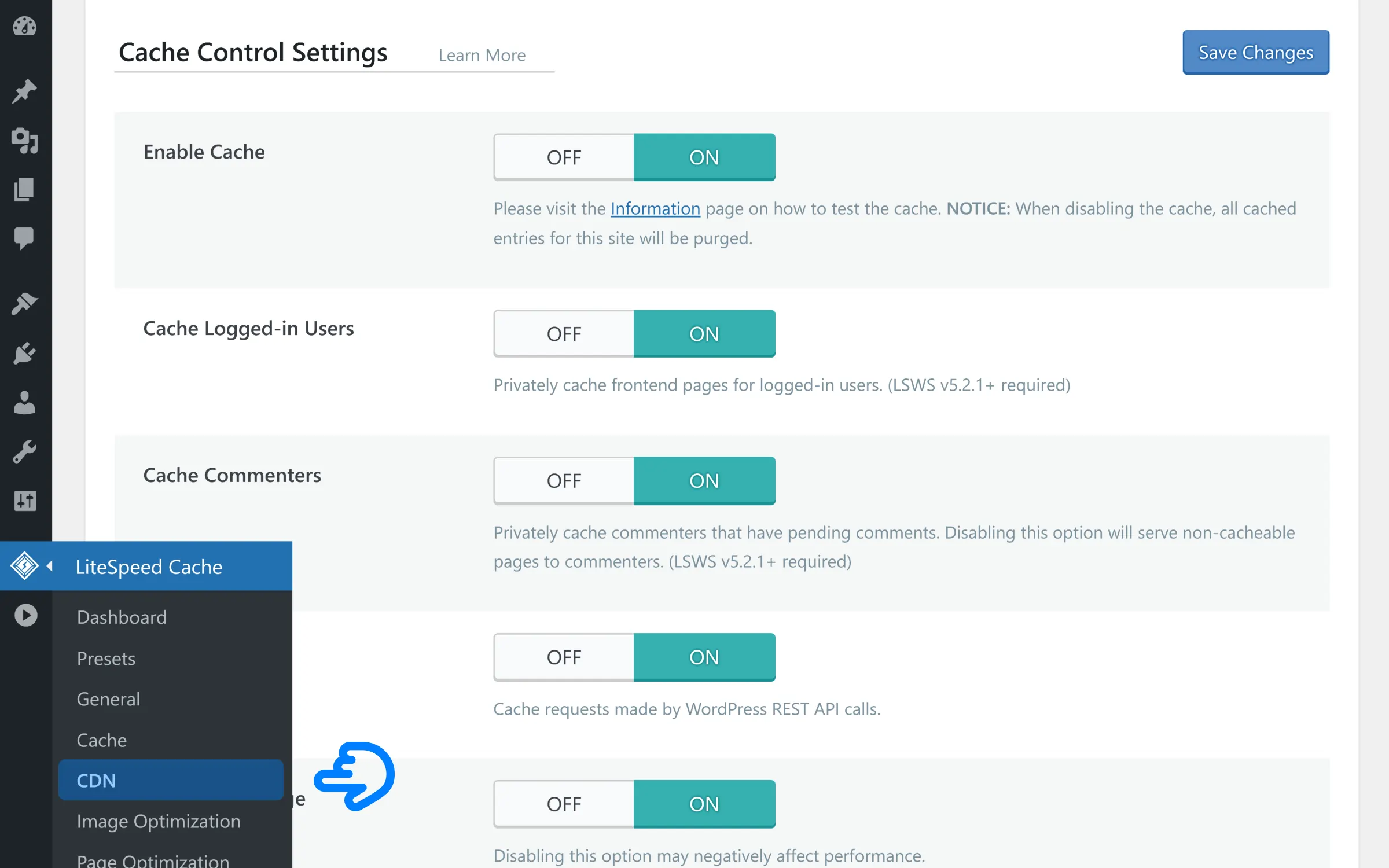Open LiteSpeed Dashboard submenu item

[x=122, y=617]
